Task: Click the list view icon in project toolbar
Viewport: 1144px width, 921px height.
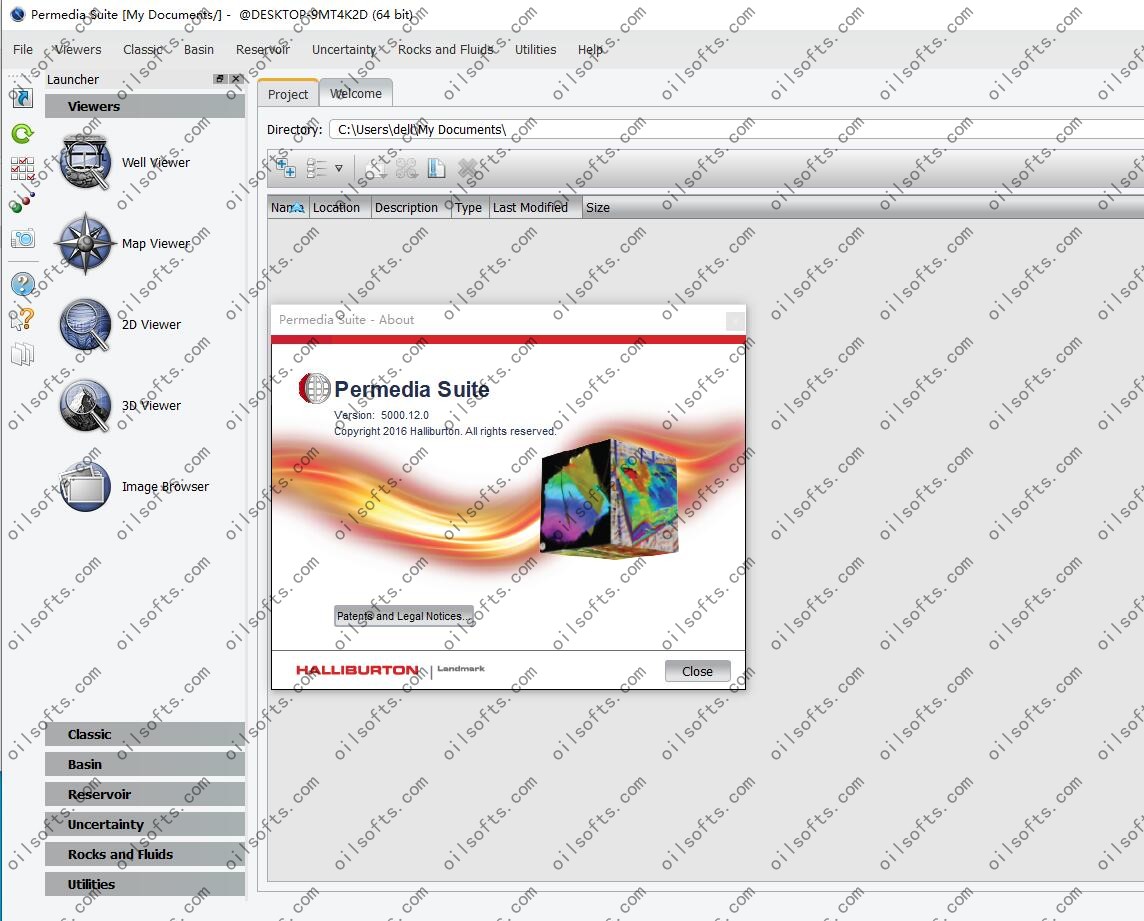Action: click(317, 169)
